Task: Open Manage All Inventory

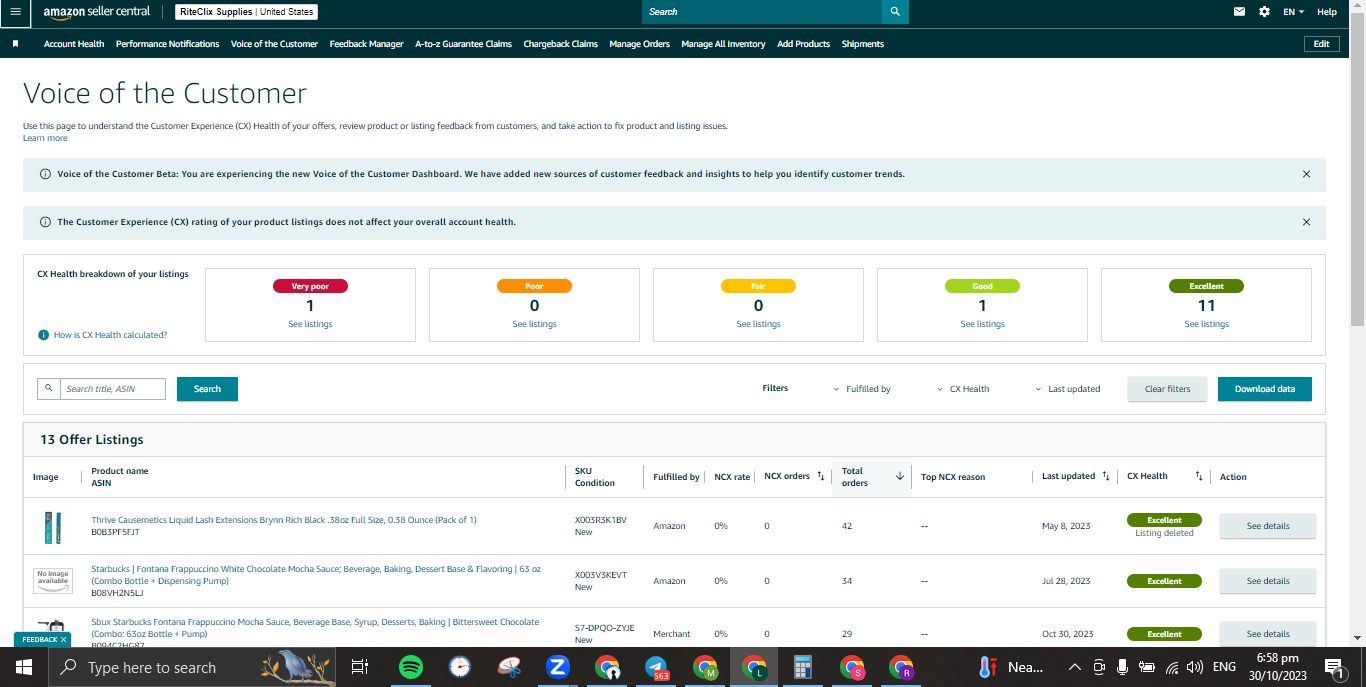Action: point(723,44)
